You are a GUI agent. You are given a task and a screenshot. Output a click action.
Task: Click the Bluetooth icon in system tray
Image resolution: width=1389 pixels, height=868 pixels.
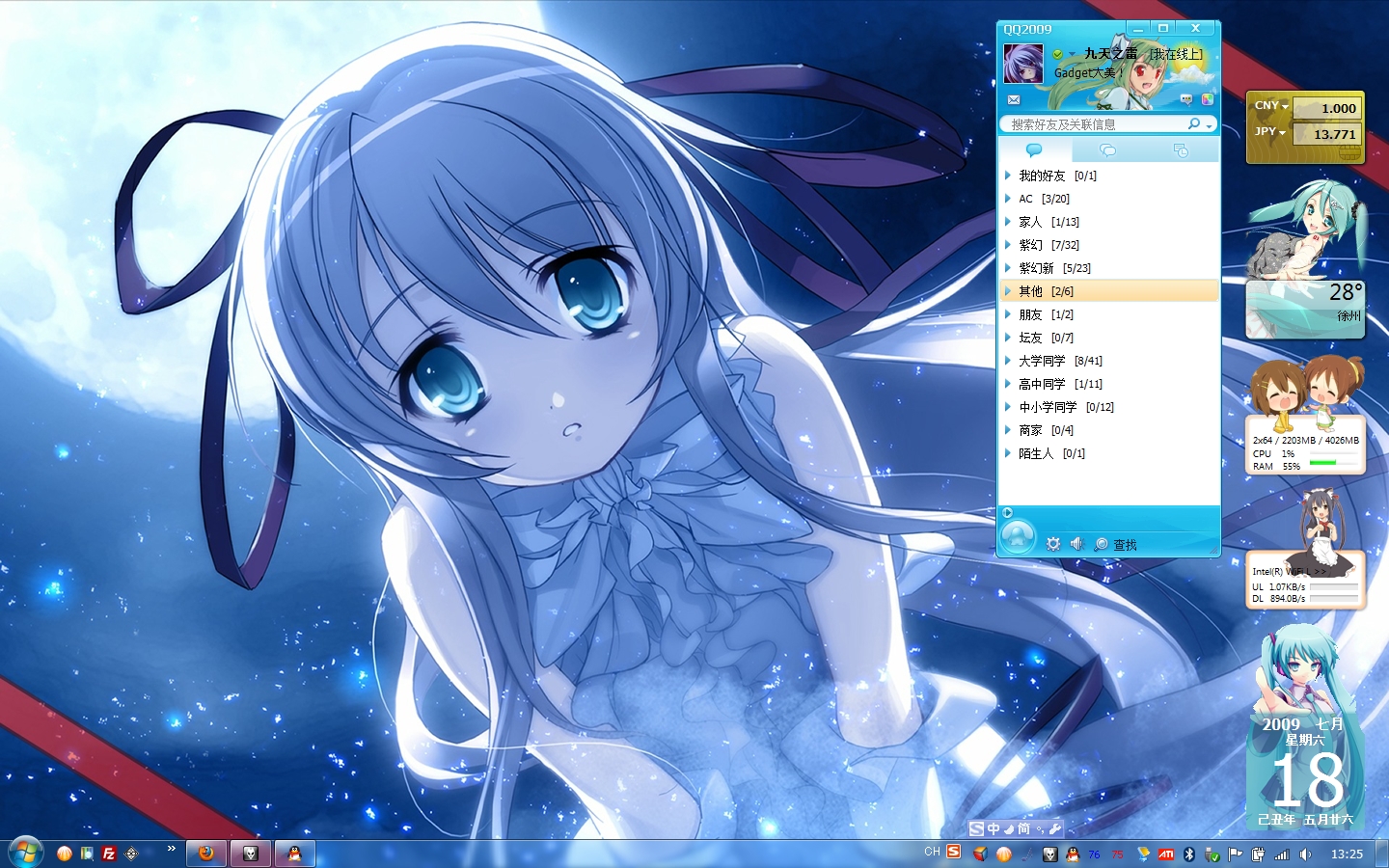[x=1189, y=854]
